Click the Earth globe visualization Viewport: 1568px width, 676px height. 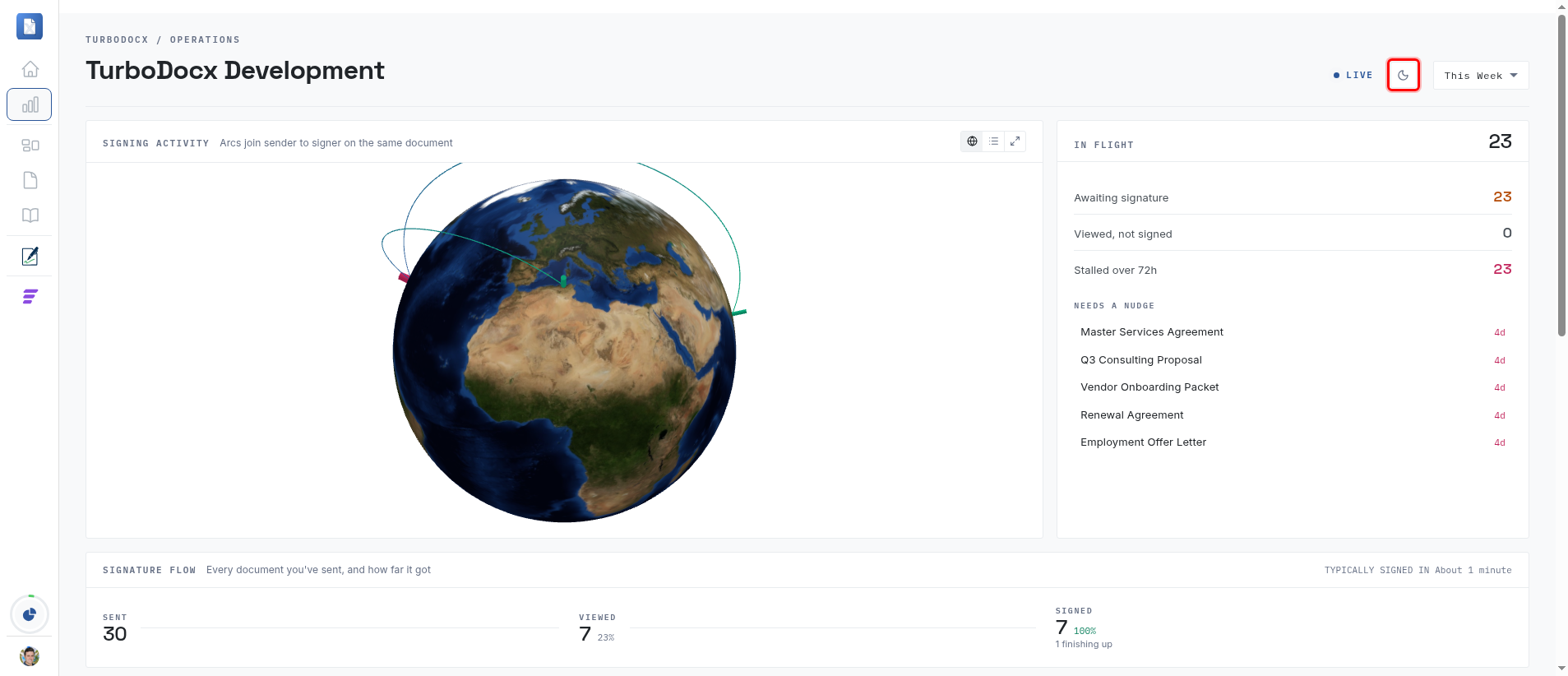tap(564, 350)
